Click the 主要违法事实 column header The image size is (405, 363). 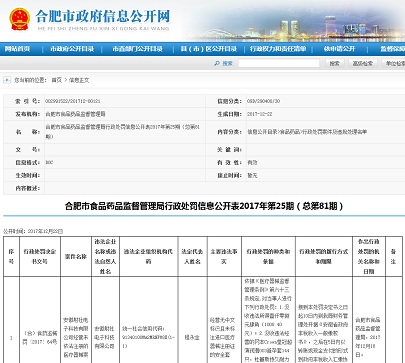[x=224, y=256]
